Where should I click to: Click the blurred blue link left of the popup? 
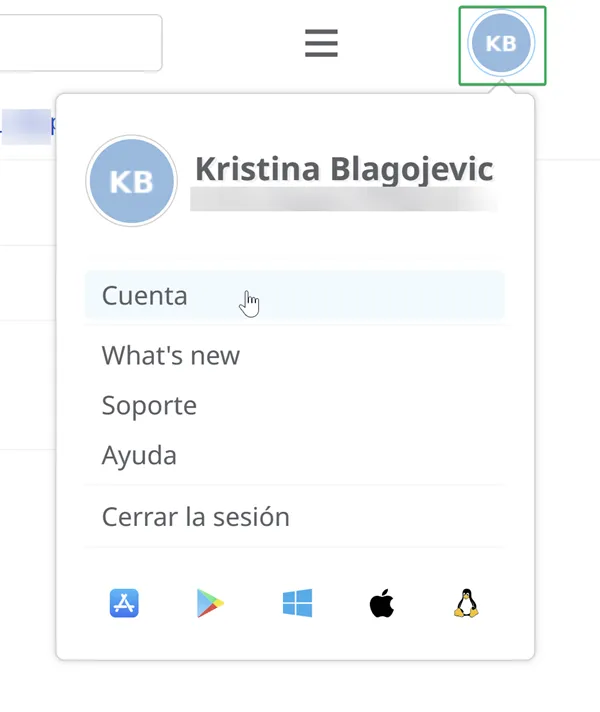tap(26, 126)
